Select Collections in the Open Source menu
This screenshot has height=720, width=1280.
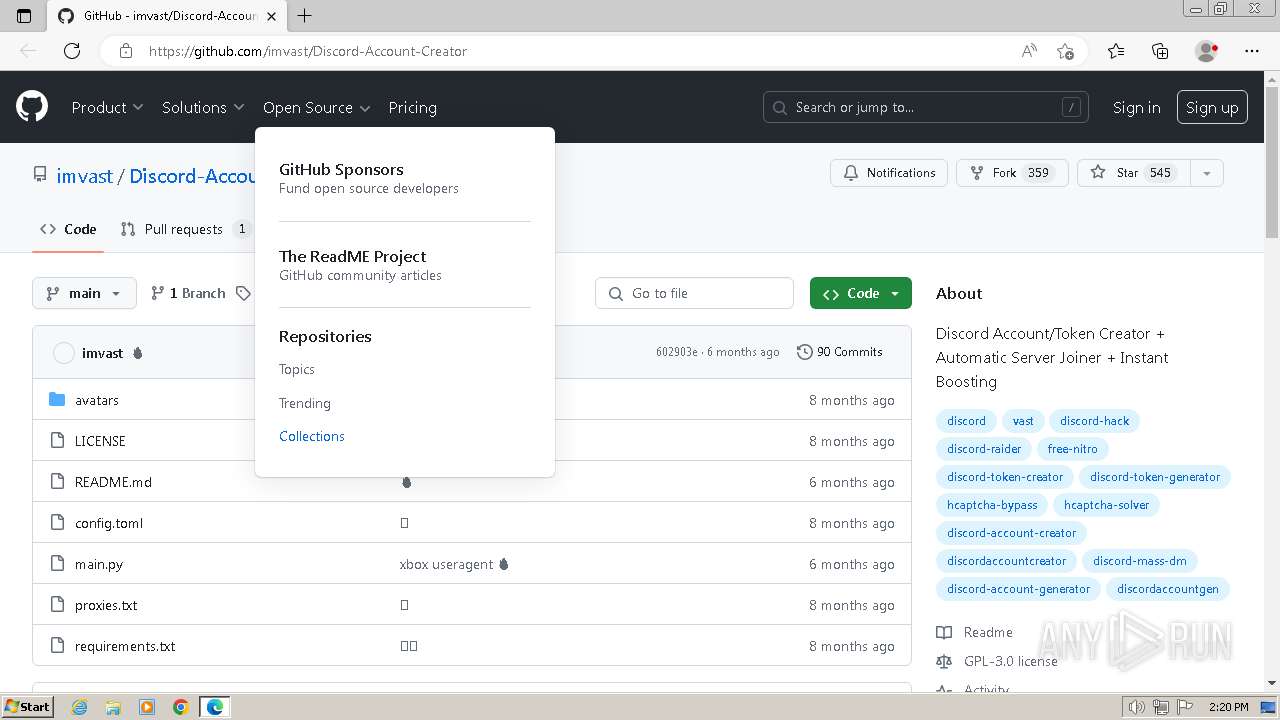(x=312, y=436)
